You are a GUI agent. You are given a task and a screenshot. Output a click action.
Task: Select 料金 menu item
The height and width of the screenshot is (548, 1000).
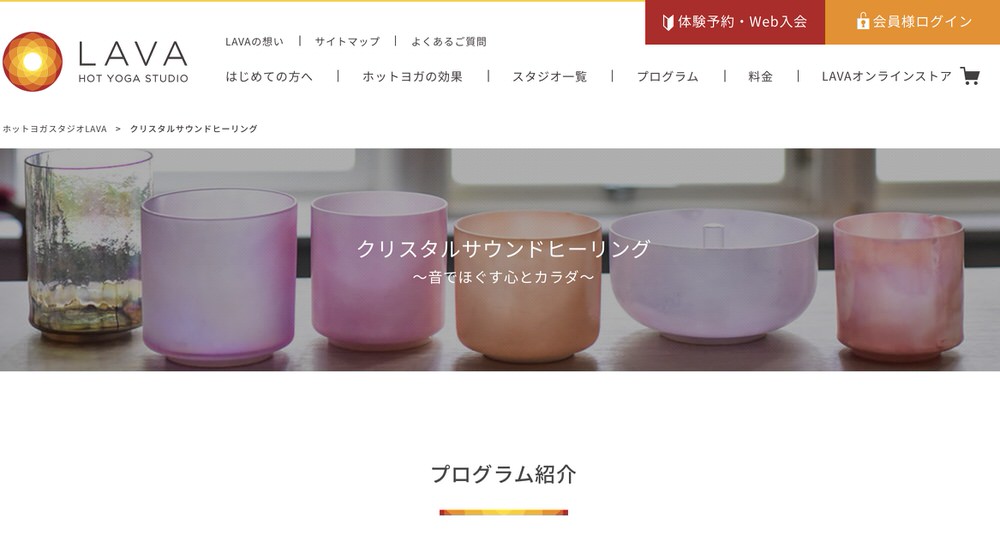[x=760, y=77]
